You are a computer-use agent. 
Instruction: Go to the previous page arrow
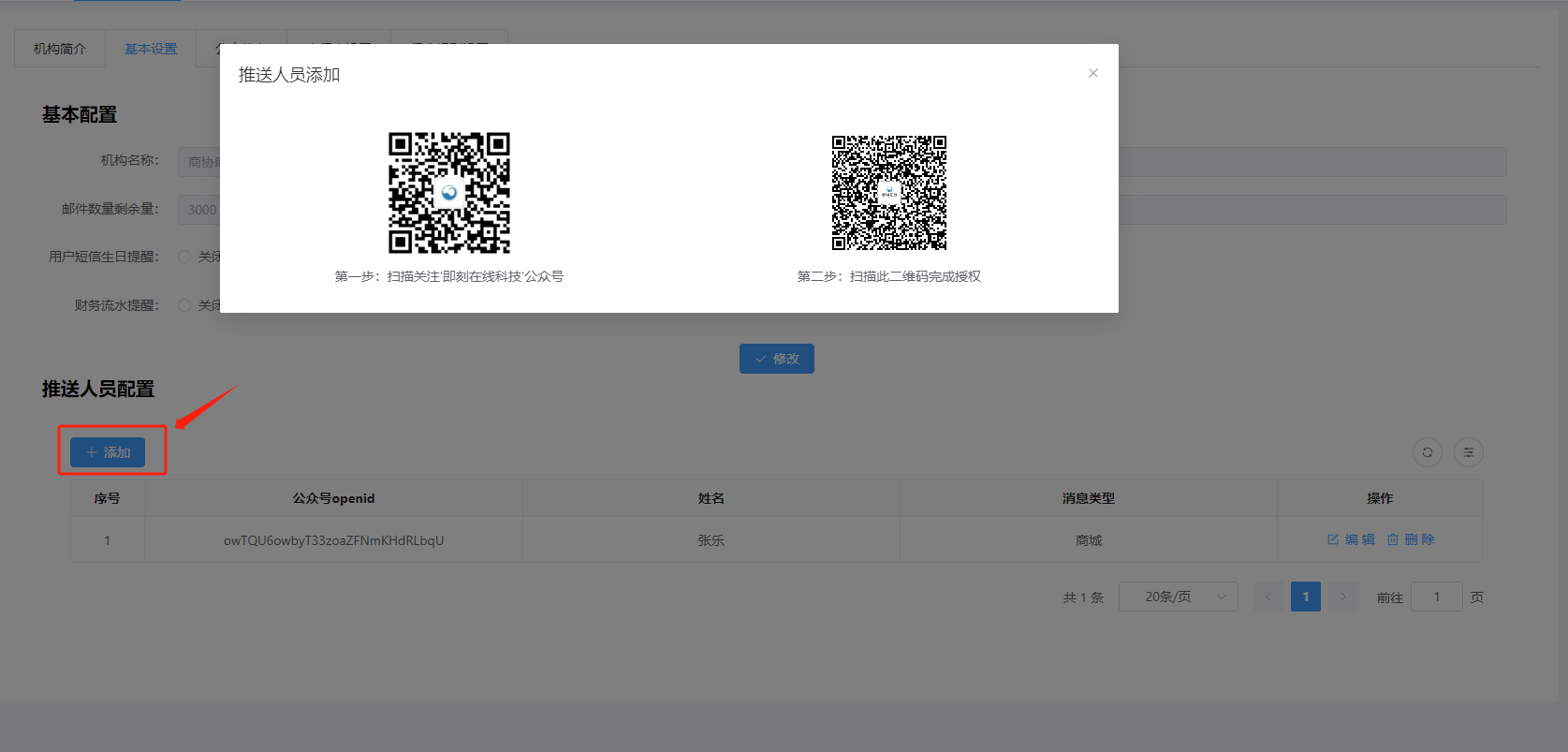(1268, 597)
